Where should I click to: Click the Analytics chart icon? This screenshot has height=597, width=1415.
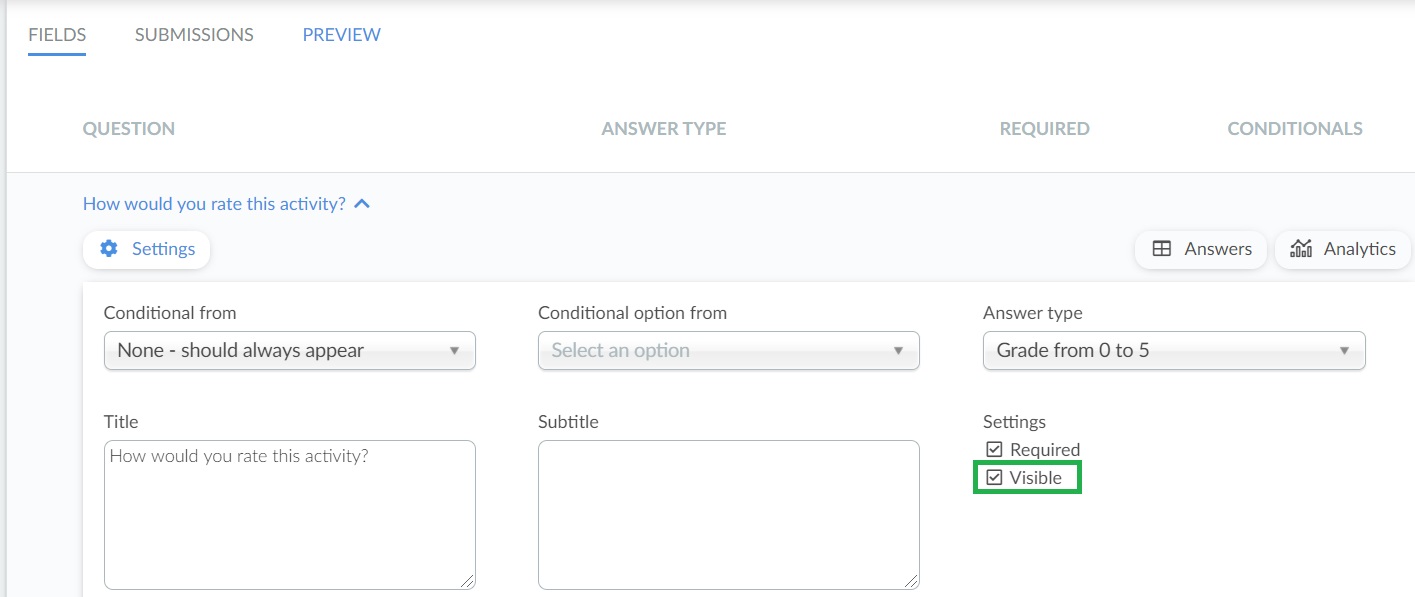pyautogui.click(x=1301, y=249)
